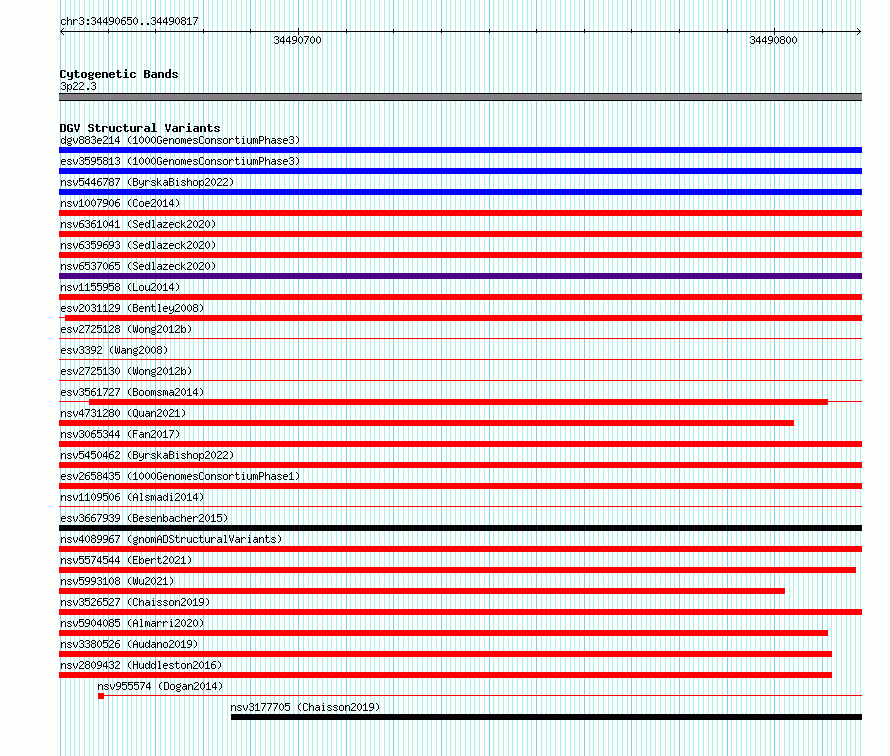Click the 34490800 ruler position label
This screenshot has height=756, width=890.
(773, 40)
